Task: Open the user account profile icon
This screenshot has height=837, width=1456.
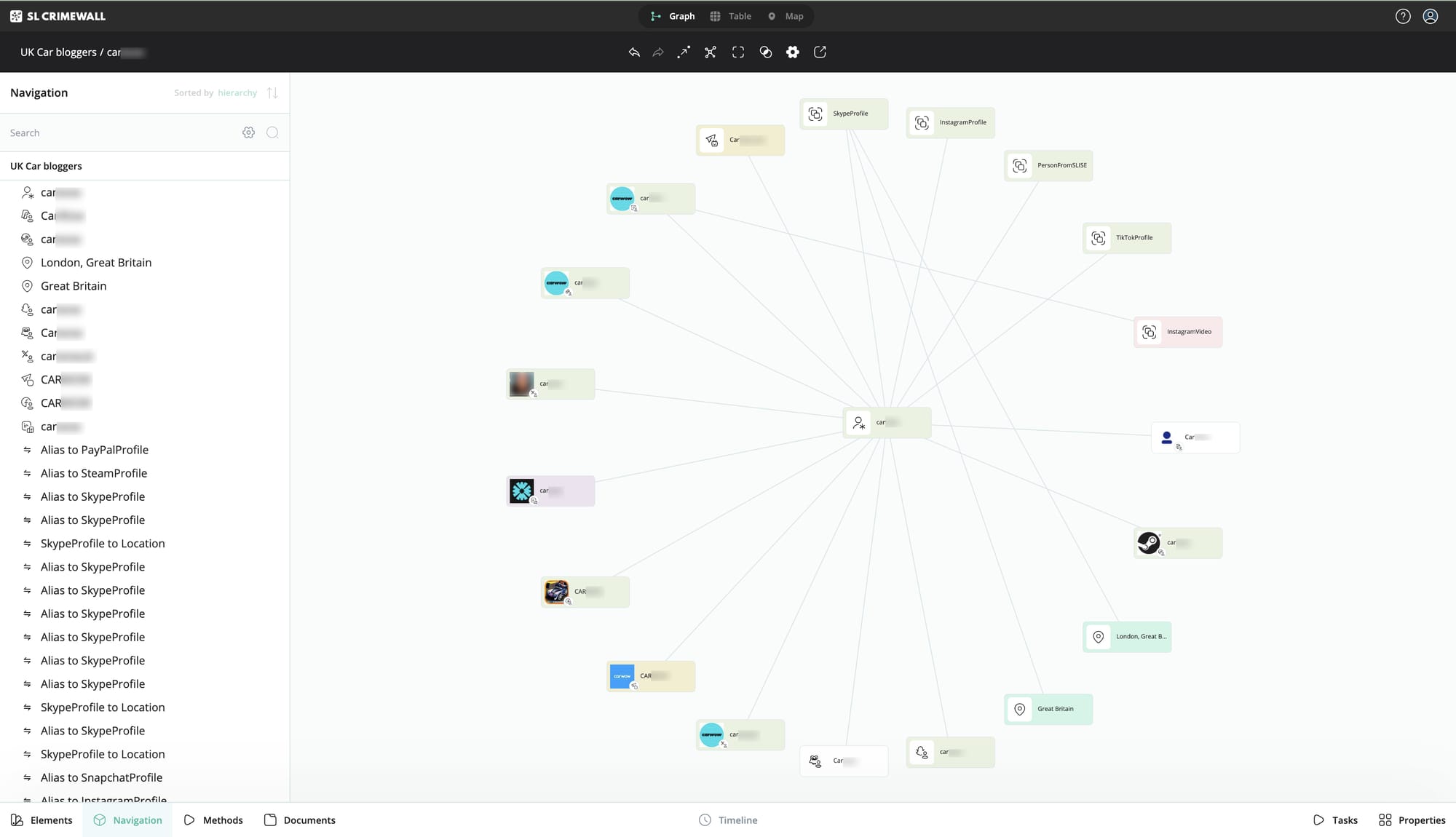Action: [1431, 16]
